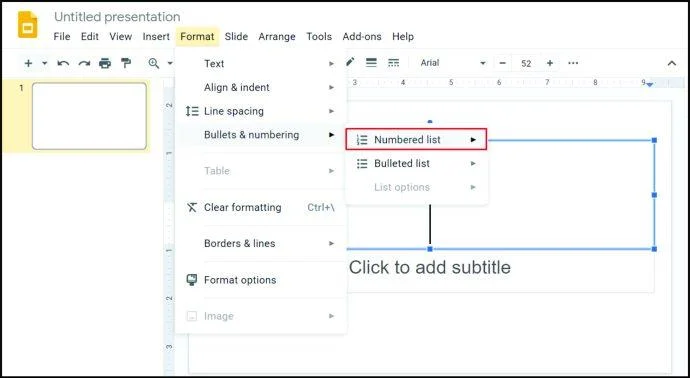Click the right-middle handle of the title box

coord(654,195)
